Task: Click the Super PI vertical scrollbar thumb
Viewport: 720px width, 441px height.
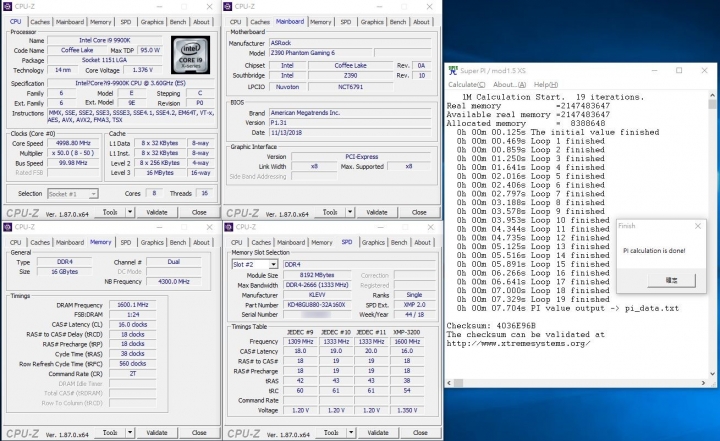Action: click(712, 104)
